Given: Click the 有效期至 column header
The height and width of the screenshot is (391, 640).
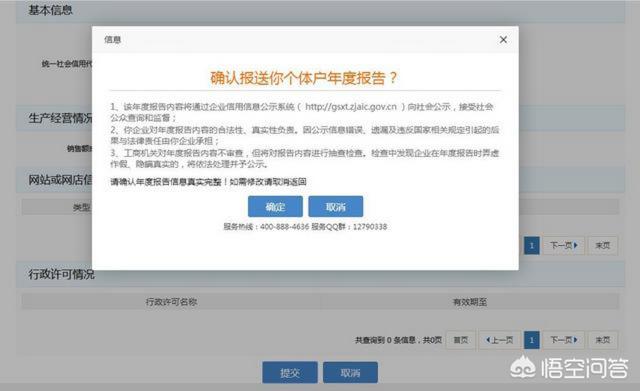Looking at the screenshot, I should 470,302.
